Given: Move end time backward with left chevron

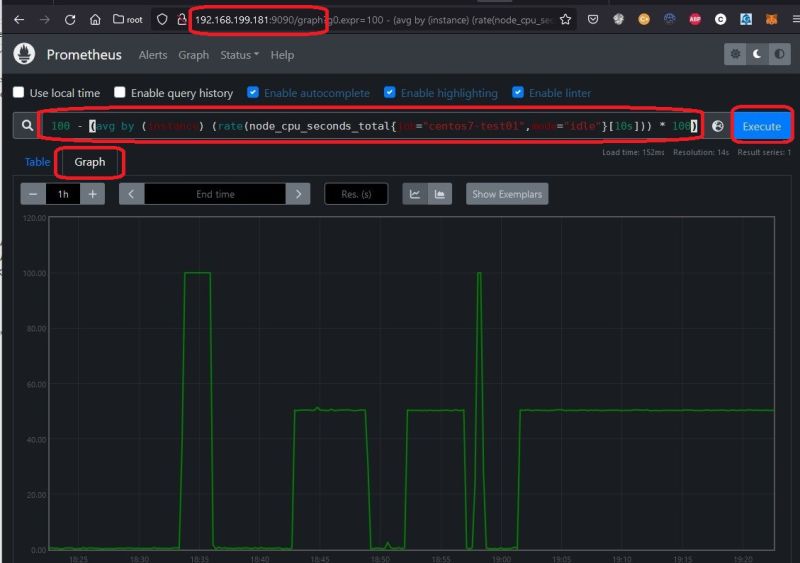Looking at the screenshot, I should click(132, 194).
